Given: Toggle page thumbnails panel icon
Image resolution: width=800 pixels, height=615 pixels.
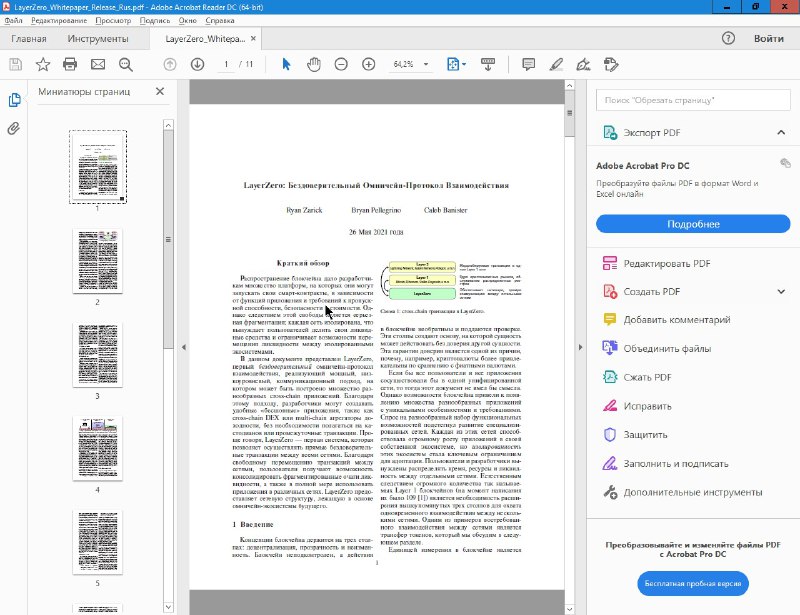Looking at the screenshot, I should [14, 100].
